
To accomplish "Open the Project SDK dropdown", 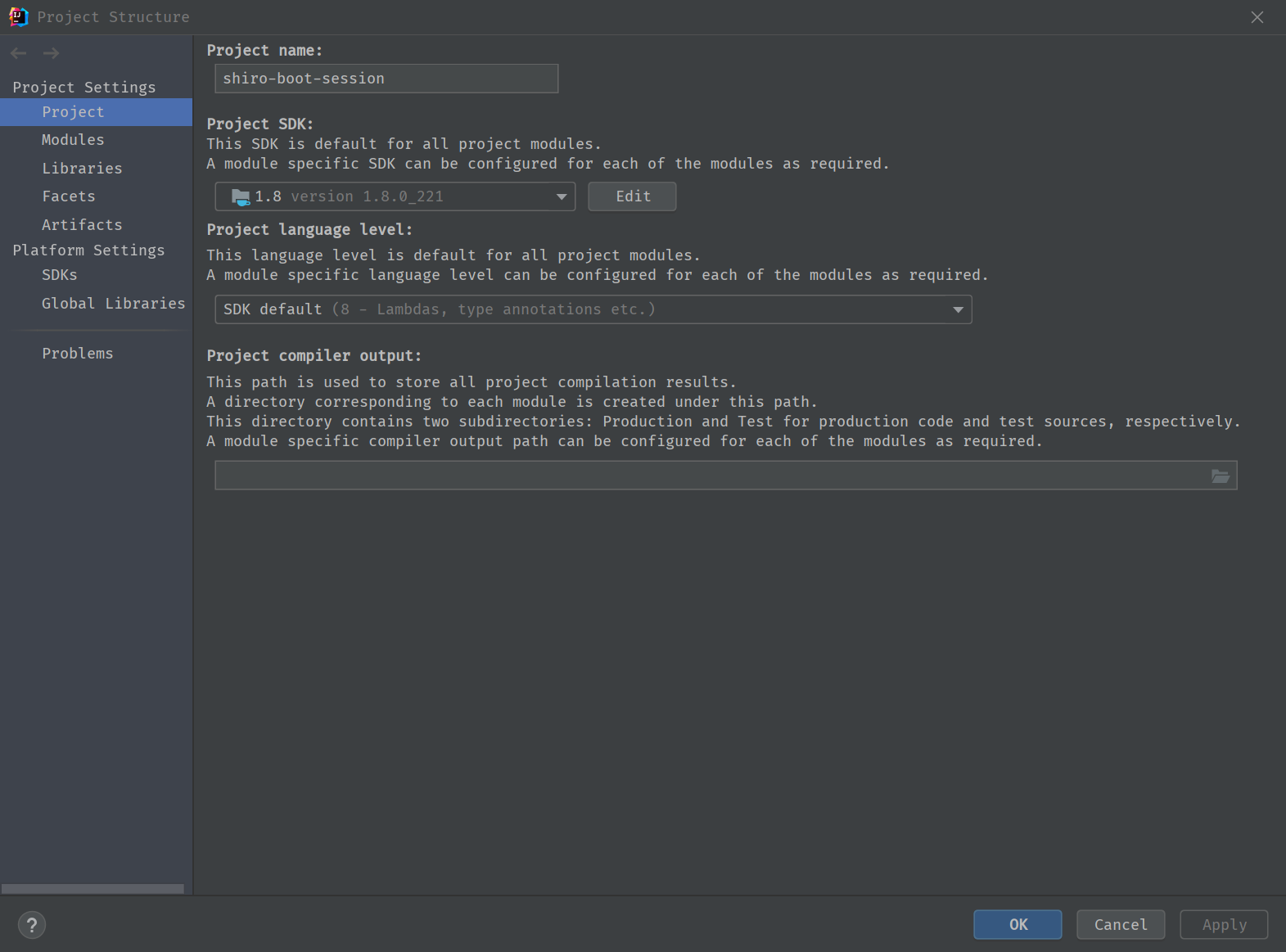I will [x=395, y=196].
